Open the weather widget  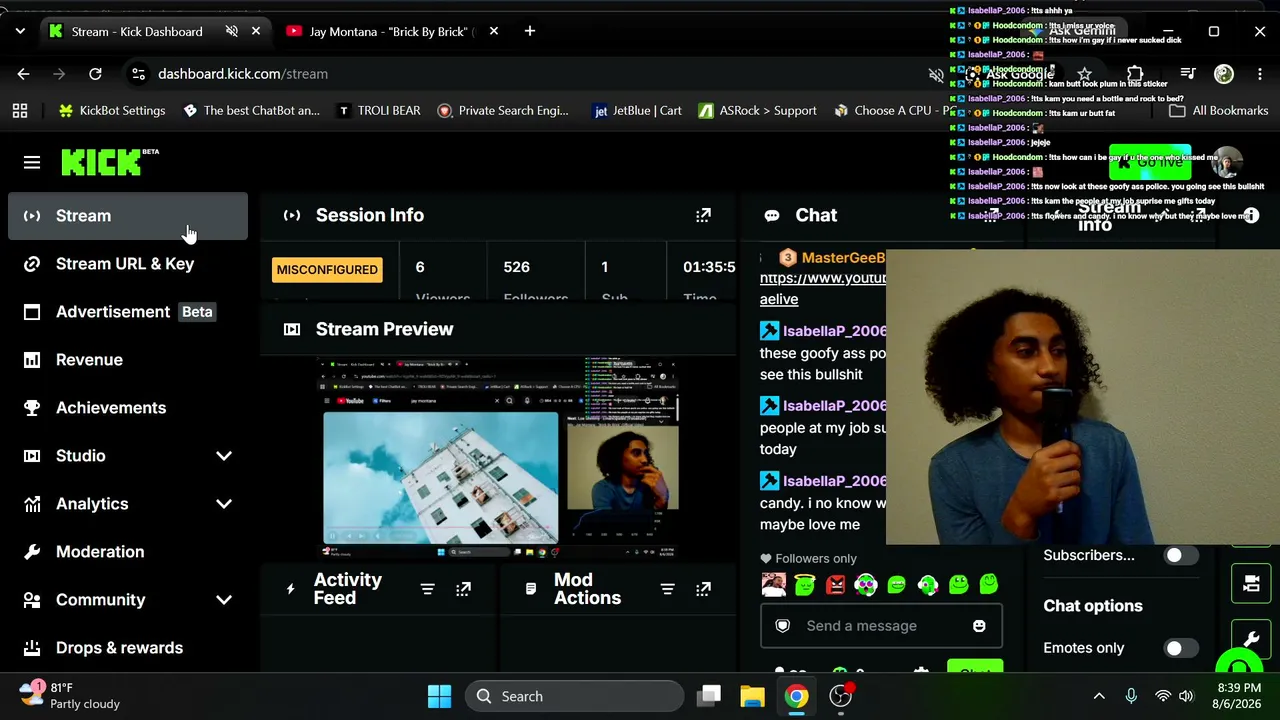(x=70, y=696)
